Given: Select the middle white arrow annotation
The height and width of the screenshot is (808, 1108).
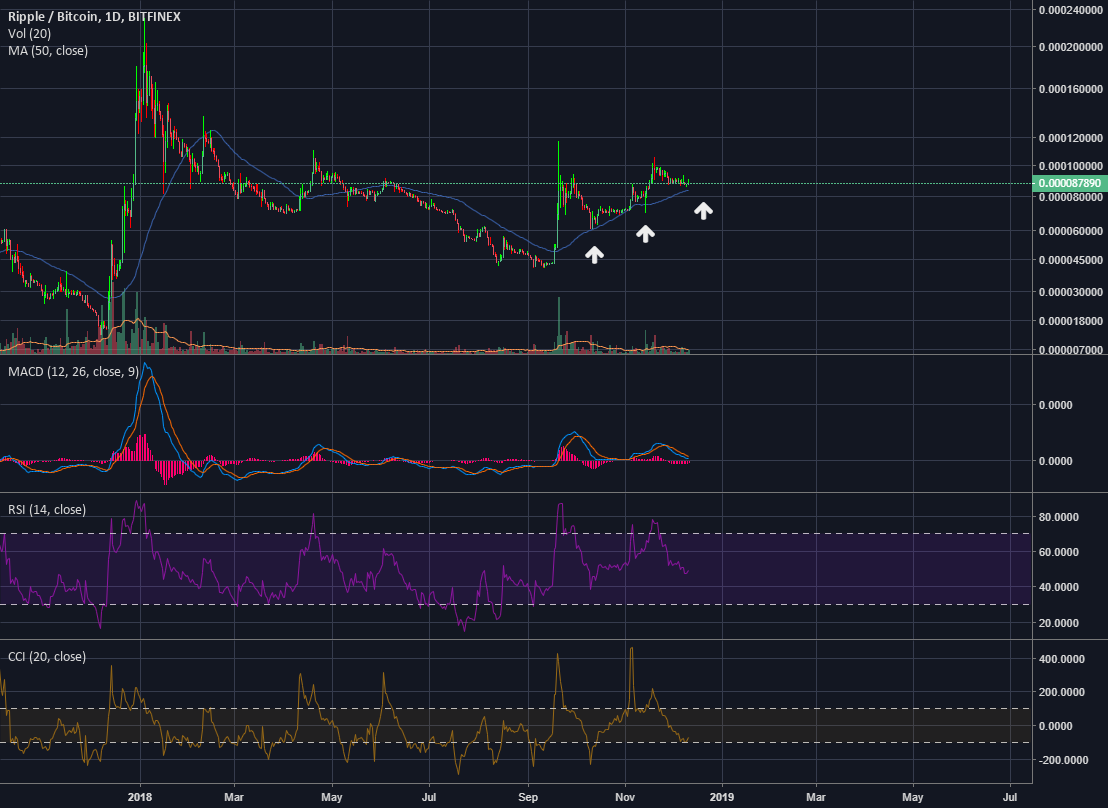Looking at the screenshot, I should pos(646,234).
